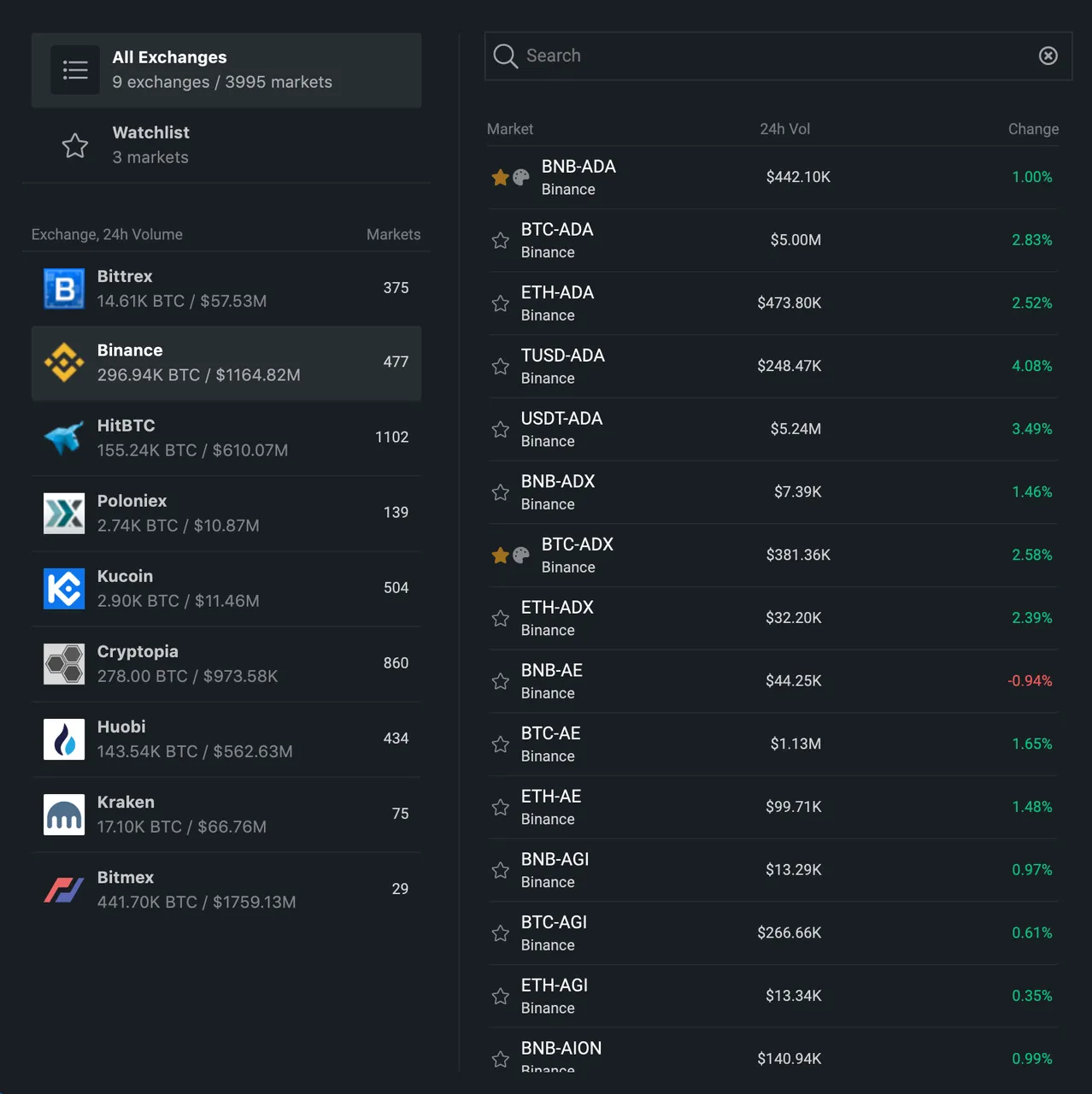Click the $266.66K volume for BTC-AGI

[x=790, y=932]
